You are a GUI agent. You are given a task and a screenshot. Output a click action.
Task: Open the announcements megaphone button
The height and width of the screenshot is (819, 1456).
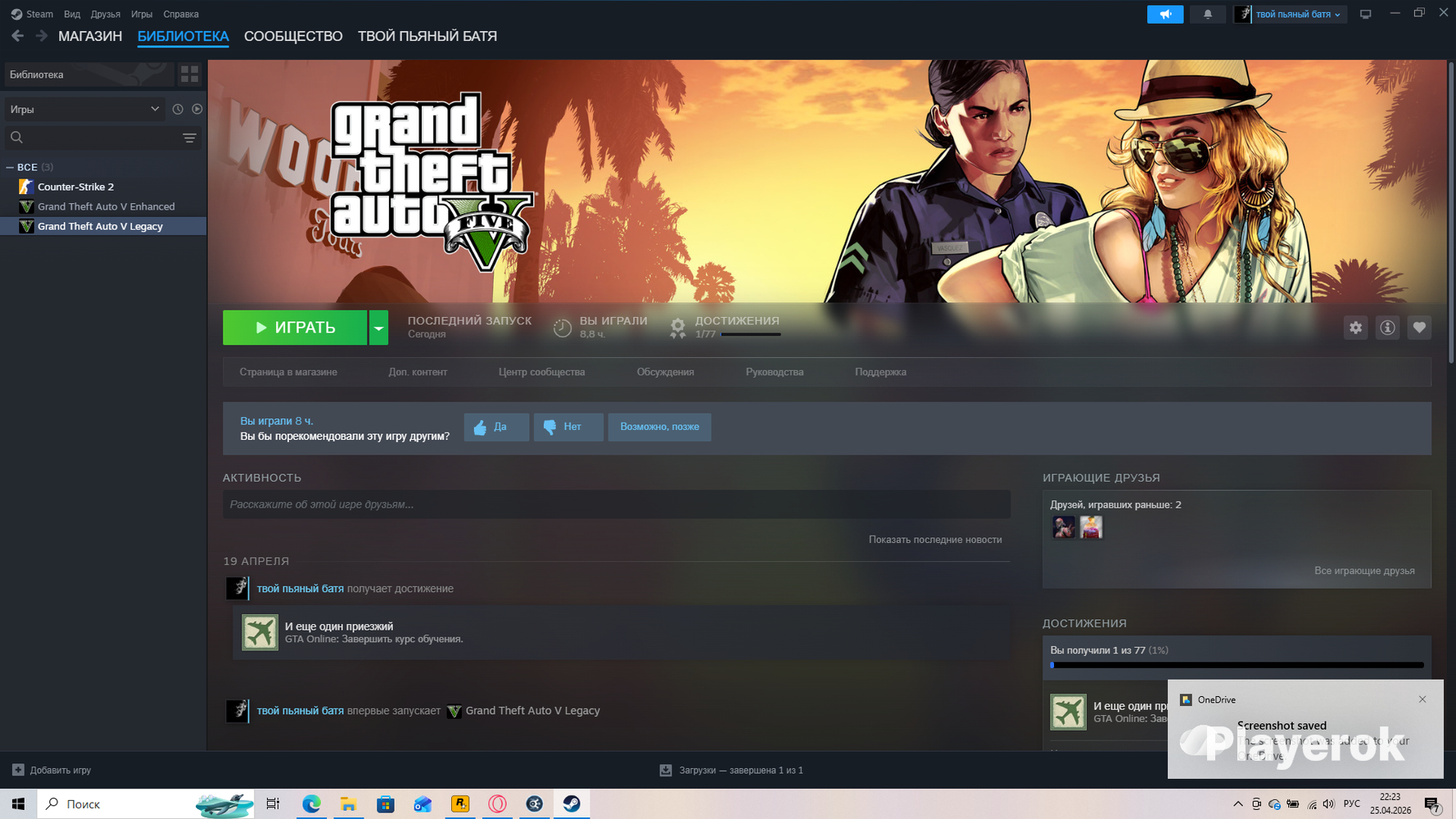pyautogui.click(x=1165, y=14)
